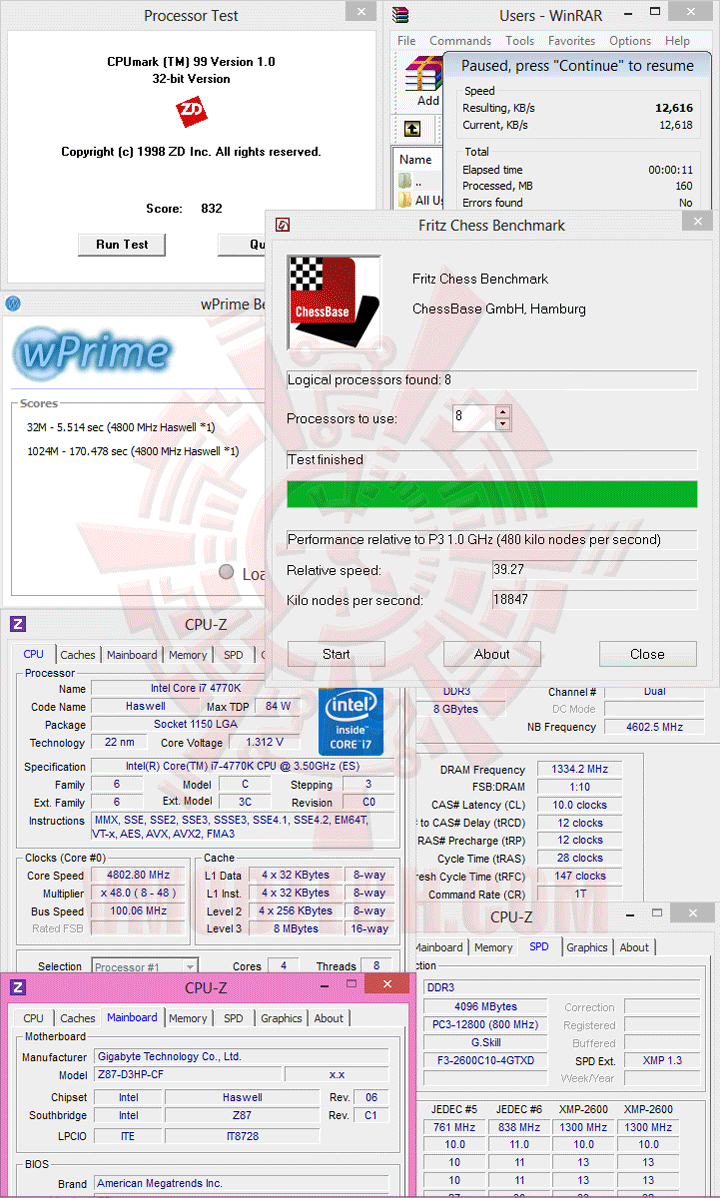Click the DRAM Frequency value 1334.2 MHz
Screen dimensions: 720x1198
click(x=580, y=769)
